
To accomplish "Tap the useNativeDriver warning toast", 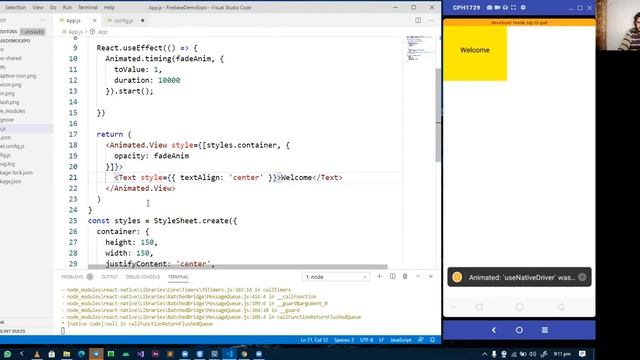I will pyautogui.click(x=519, y=277).
